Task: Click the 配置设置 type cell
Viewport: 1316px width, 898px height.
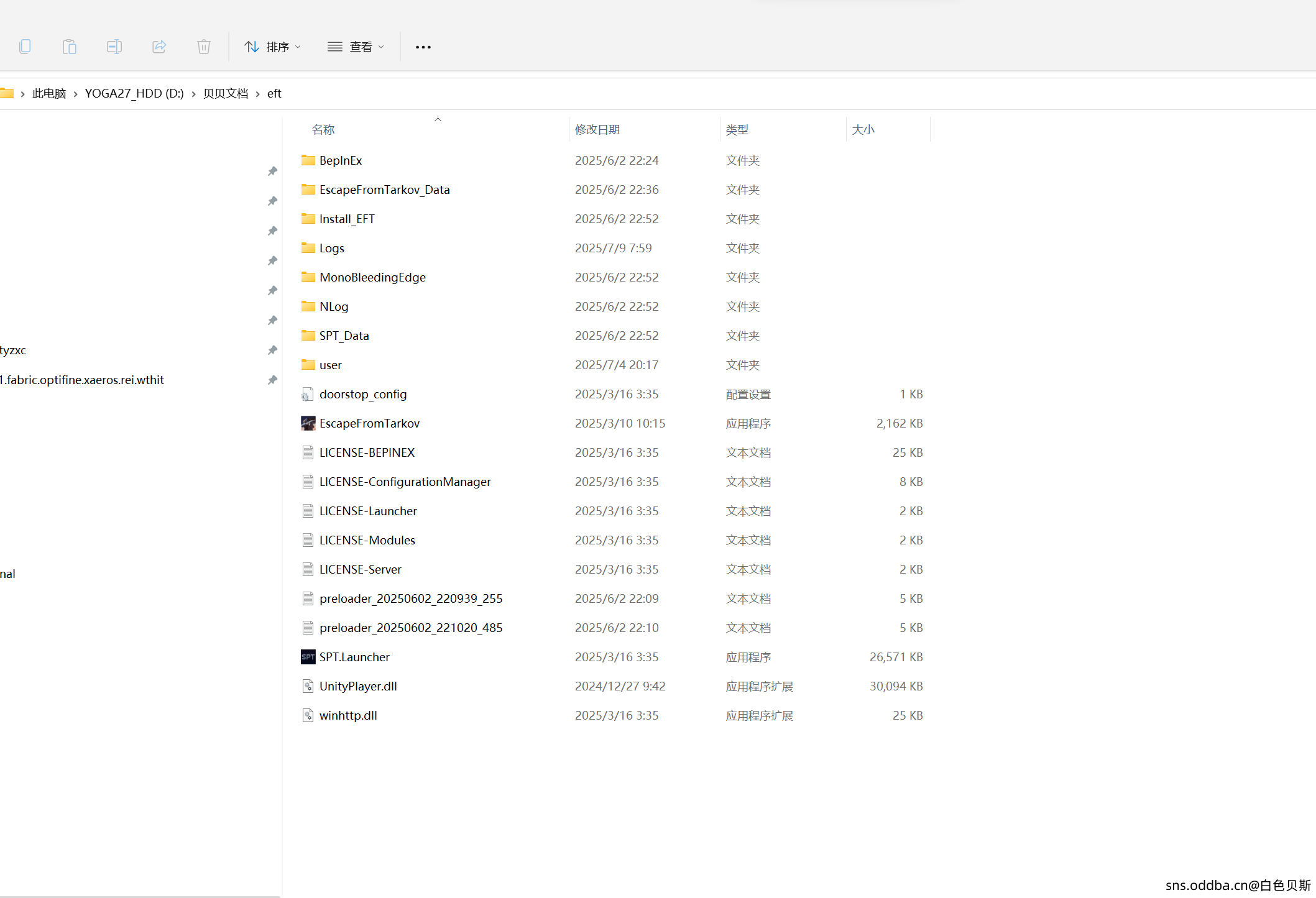Action: (x=748, y=394)
